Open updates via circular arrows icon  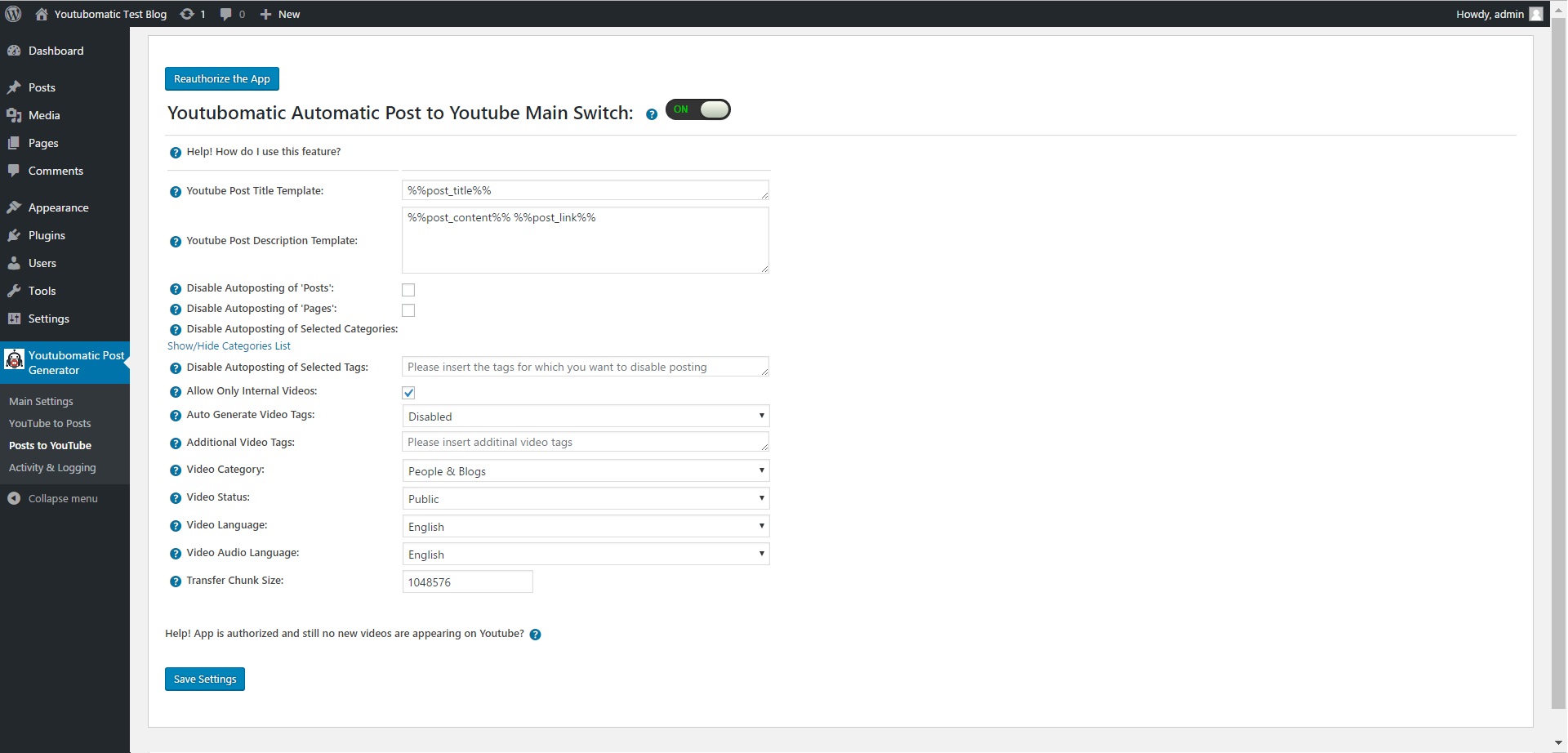pyautogui.click(x=187, y=13)
